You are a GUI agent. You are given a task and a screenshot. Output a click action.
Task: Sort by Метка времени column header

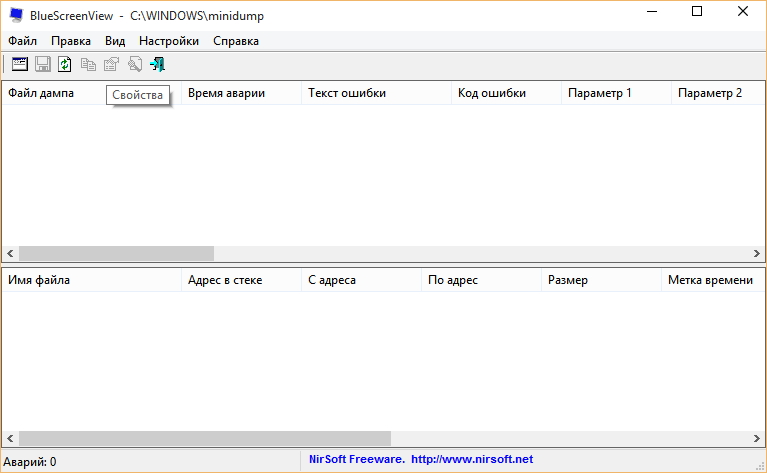713,280
